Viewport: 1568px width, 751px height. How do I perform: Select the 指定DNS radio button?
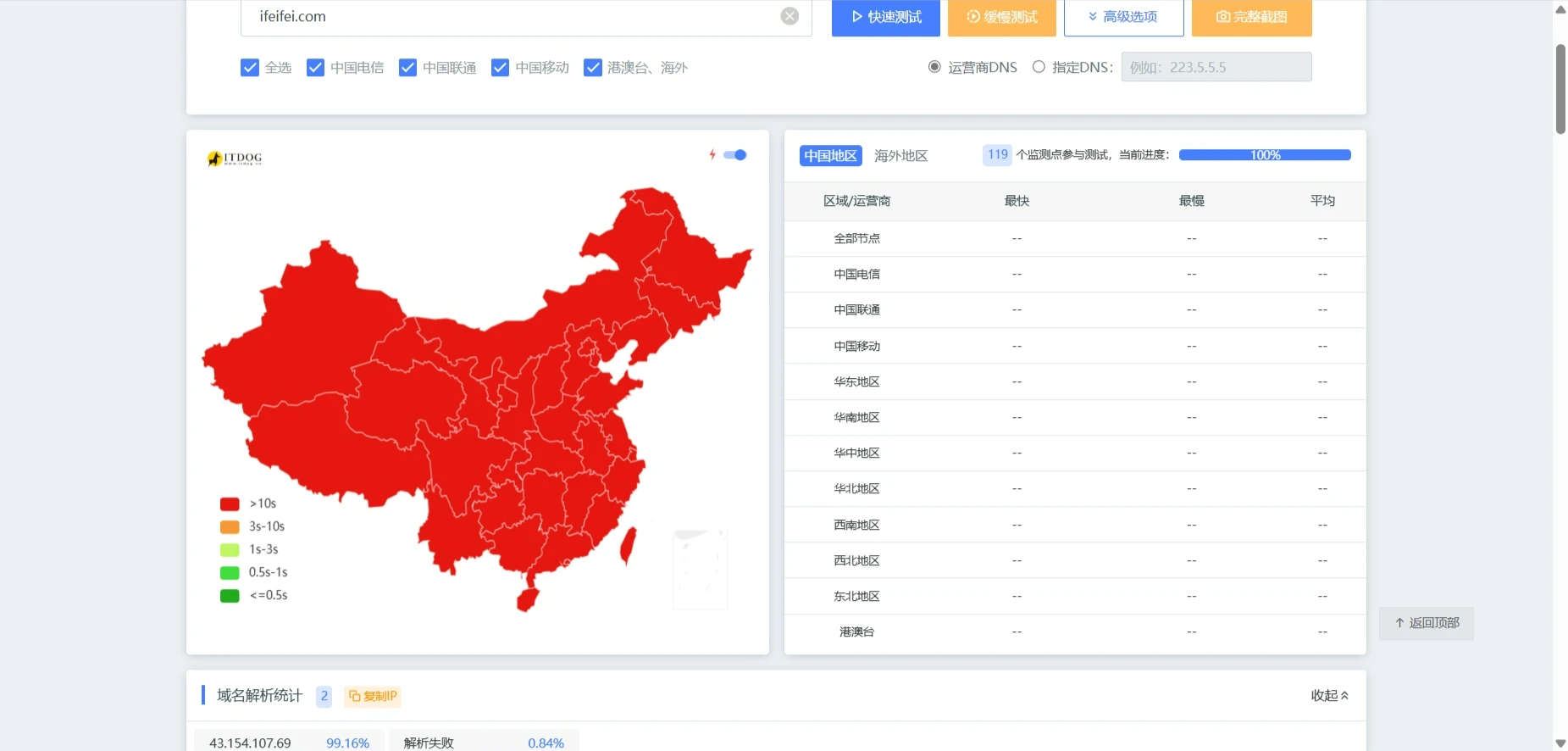tap(1039, 67)
